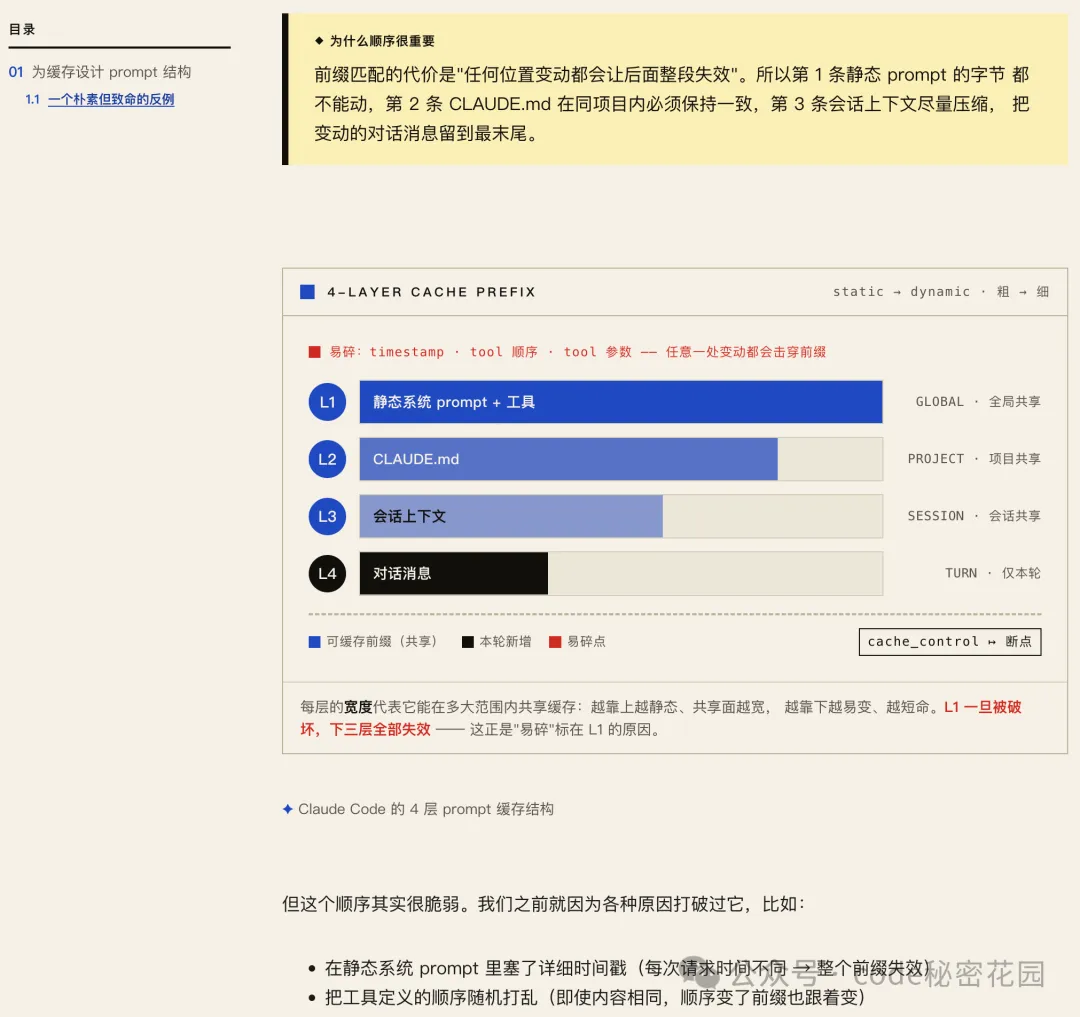Image resolution: width=1080 pixels, height=1017 pixels.
Task: Click the 目录 heading
Action: 22,29
